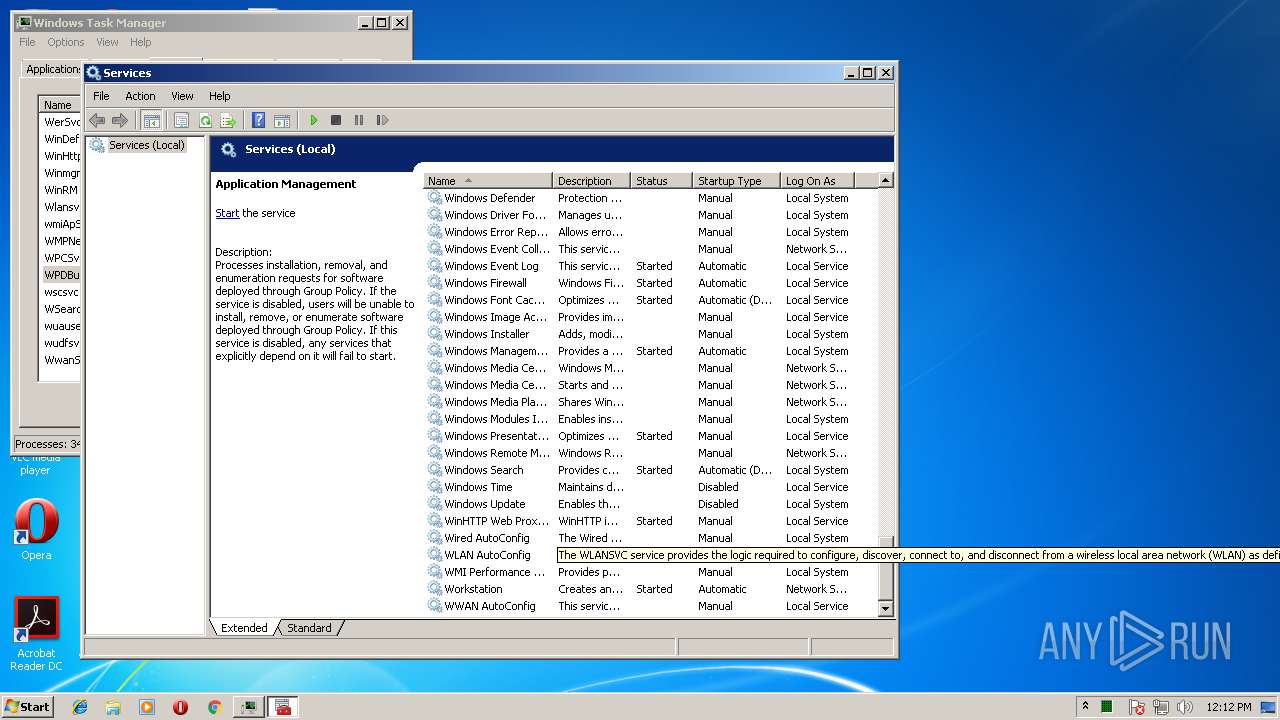Click gear icon beside Windows Image Acquisition
This screenshot has height=720, width=1280.
pos(435,317)
